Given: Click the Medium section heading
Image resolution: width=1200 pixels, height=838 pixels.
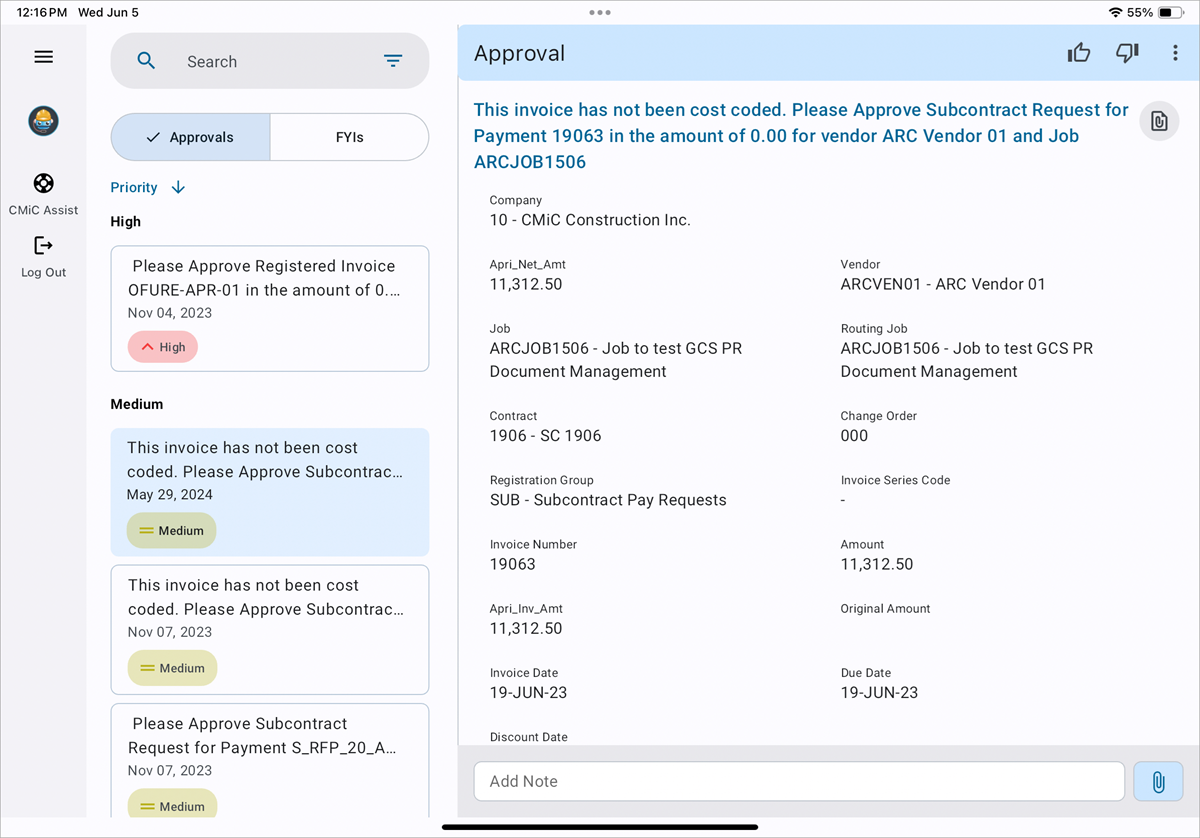Looking at the screenshot, I should [137, 404].
